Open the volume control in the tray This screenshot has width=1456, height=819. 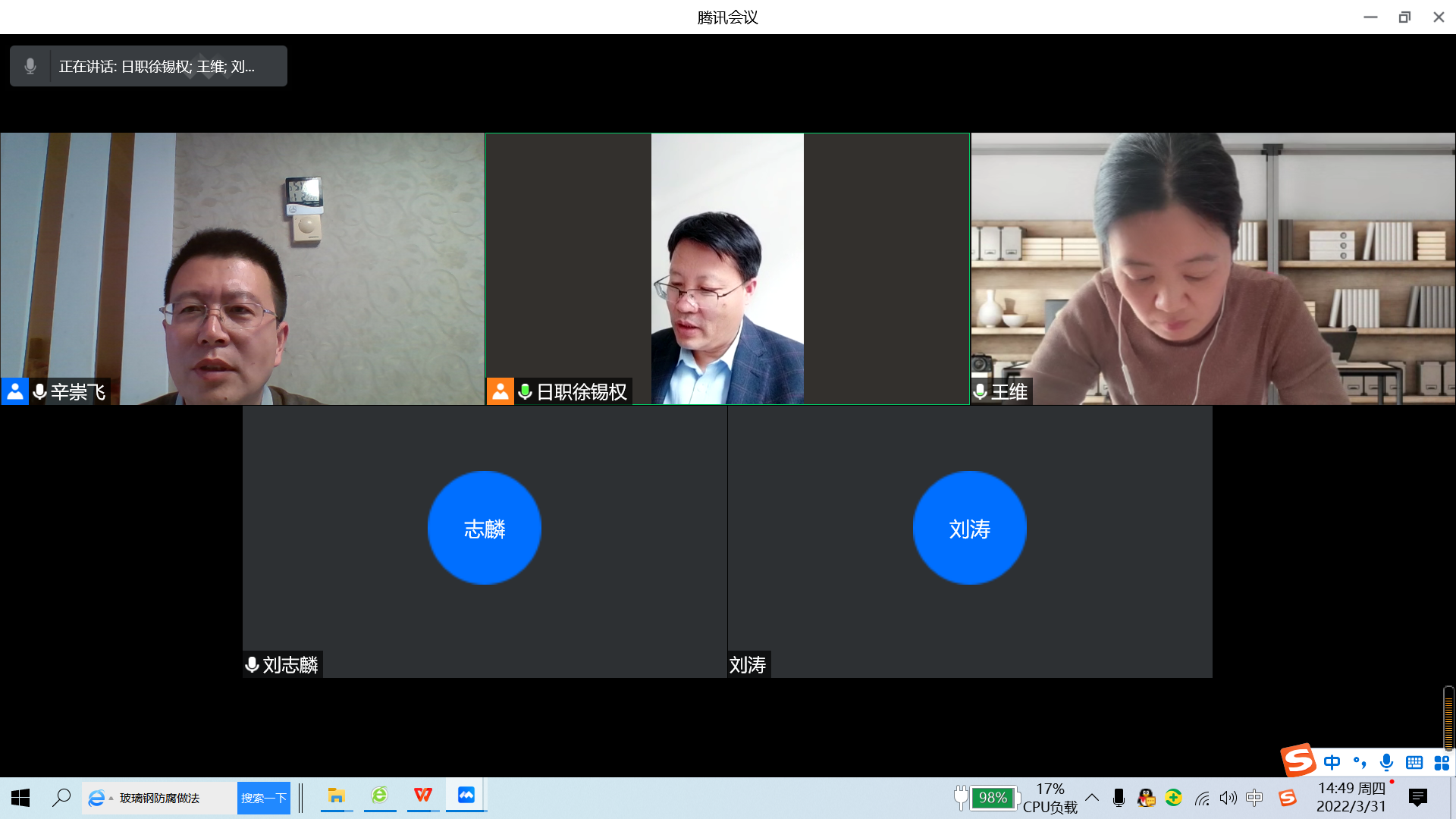1228,798
